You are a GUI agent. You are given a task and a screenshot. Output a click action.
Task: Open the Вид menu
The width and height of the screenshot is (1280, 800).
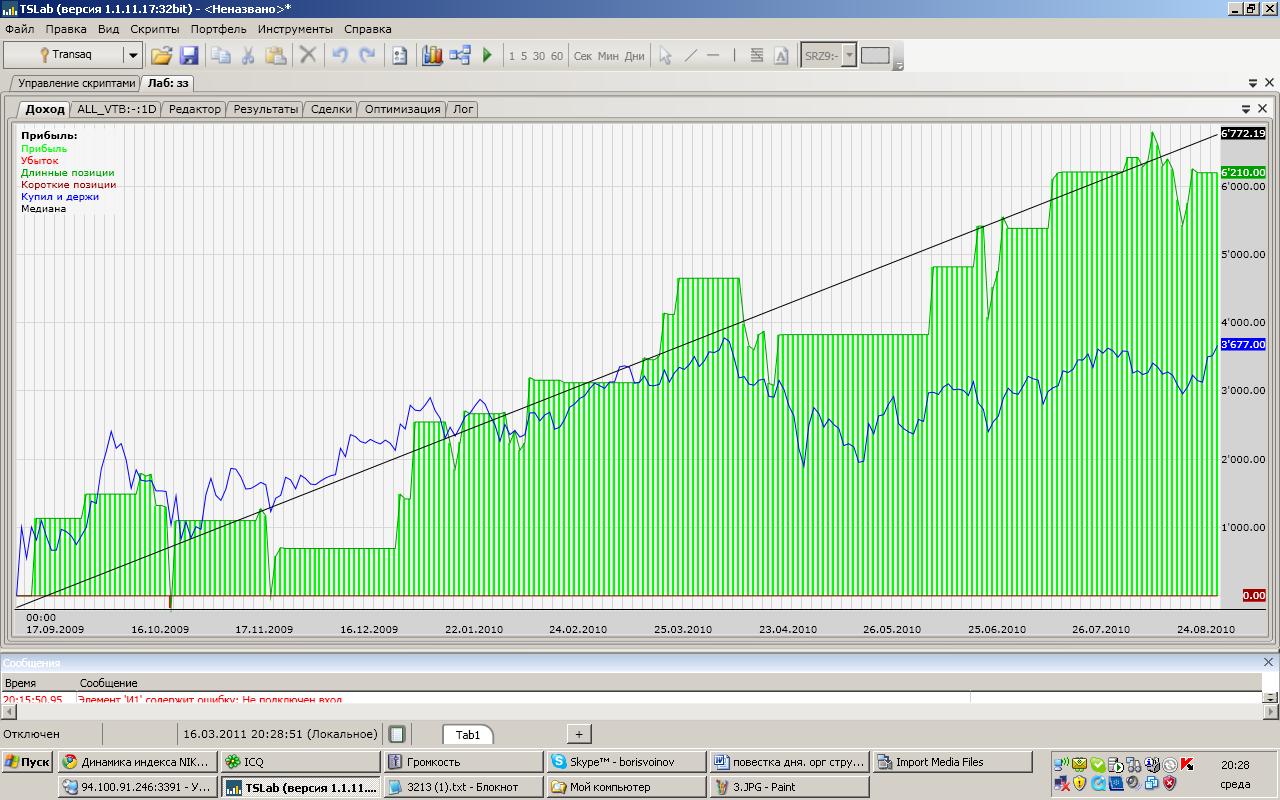(108, 29)
